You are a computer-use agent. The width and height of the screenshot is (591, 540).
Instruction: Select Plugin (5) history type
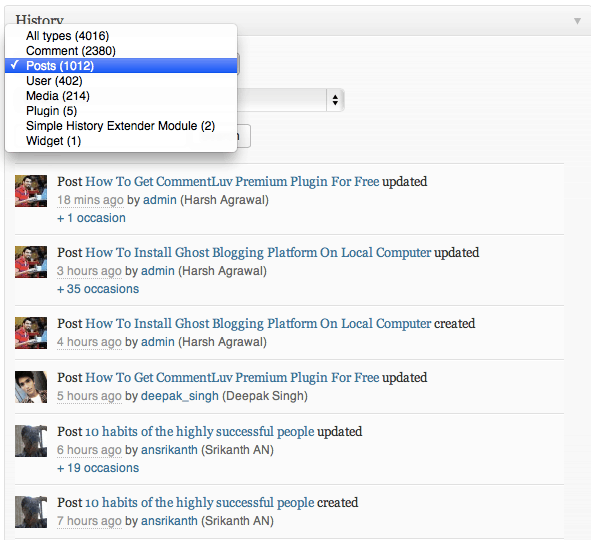121,111
